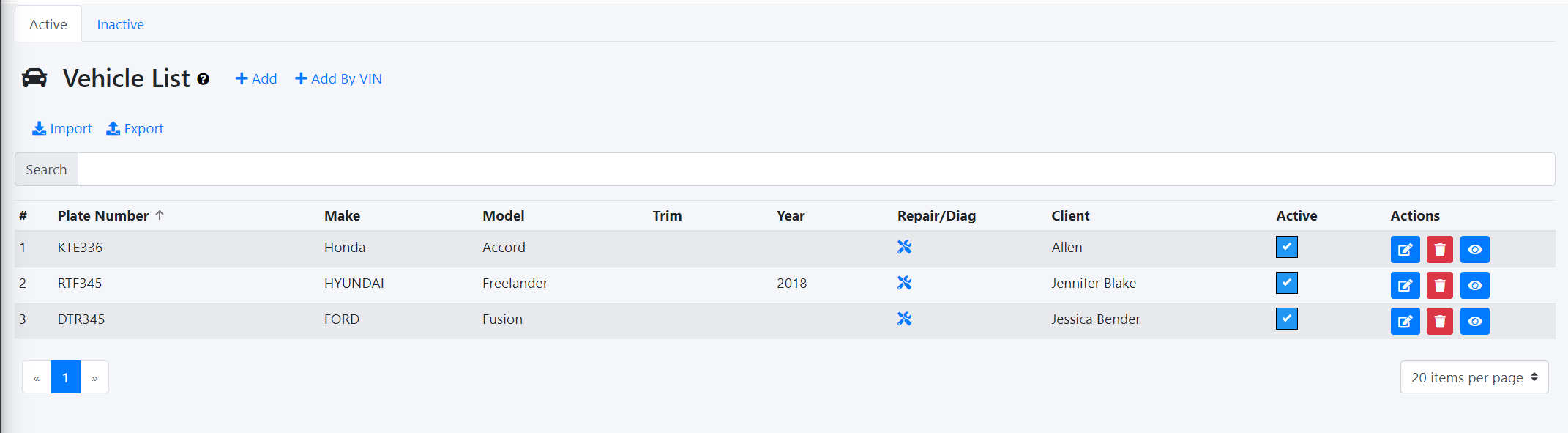Go to next page with the » arrow
Viewport: 1568px width, 433px height.
coord(94,378)
